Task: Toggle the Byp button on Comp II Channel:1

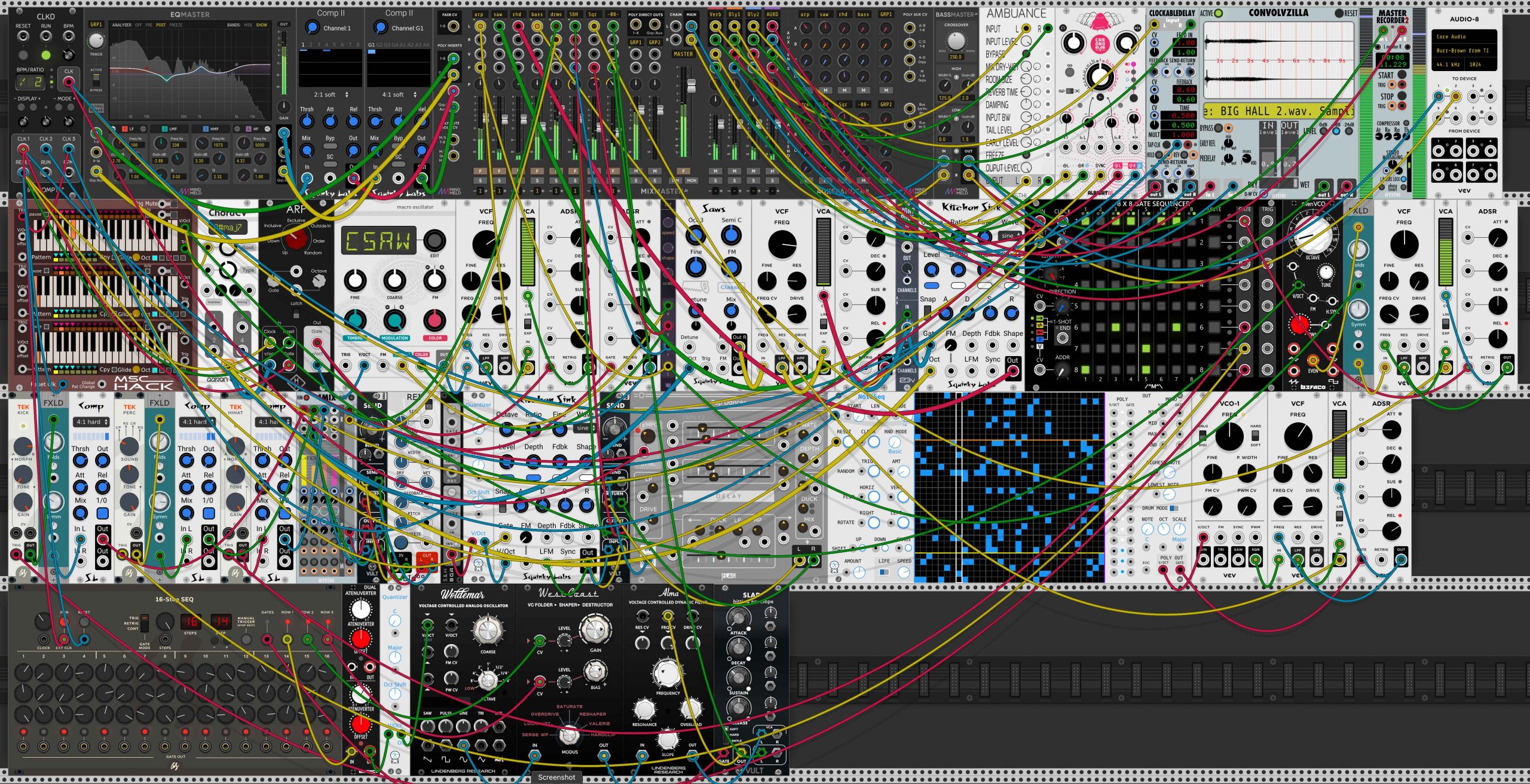Action: point(330,146)
